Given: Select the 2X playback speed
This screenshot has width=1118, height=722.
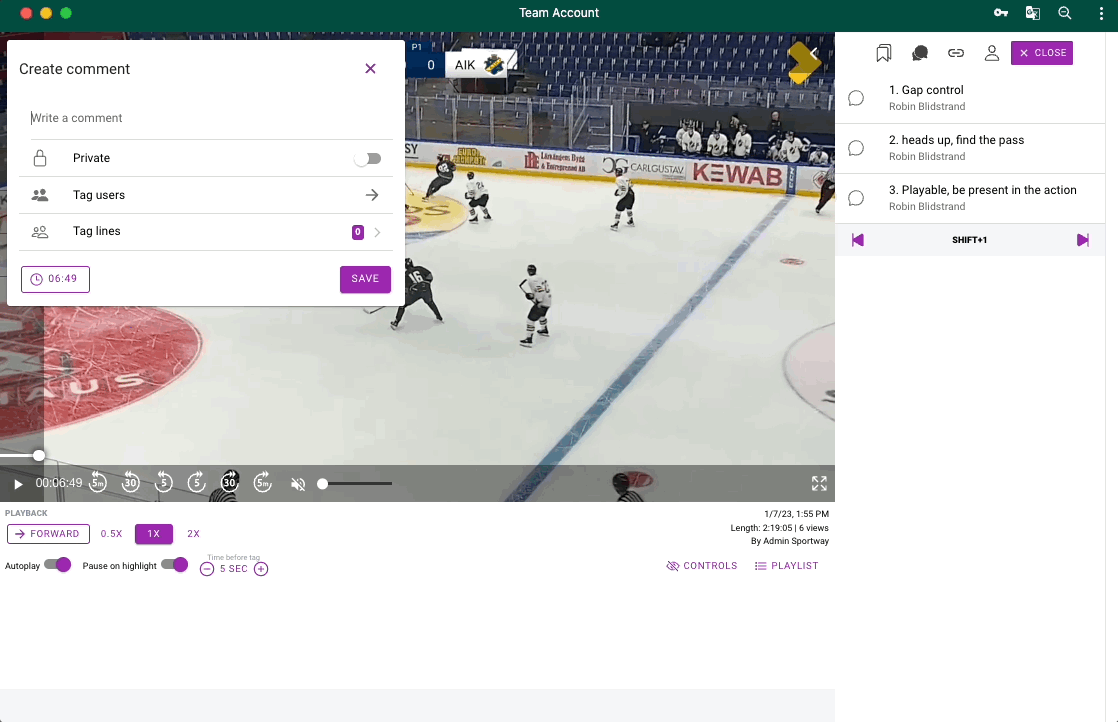Looking at the screenshot, I should click(x=193, y=534).
